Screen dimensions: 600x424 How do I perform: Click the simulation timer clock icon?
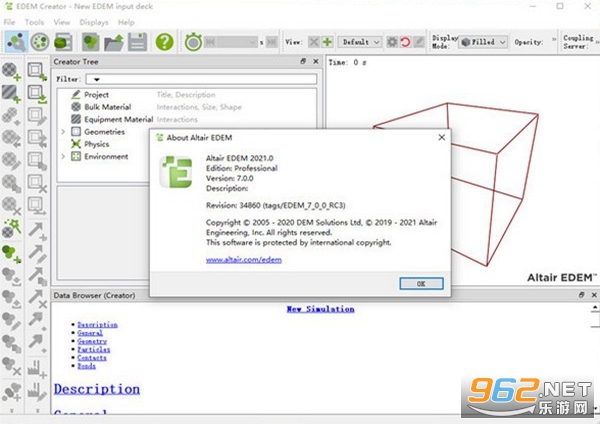pos(193,42)
